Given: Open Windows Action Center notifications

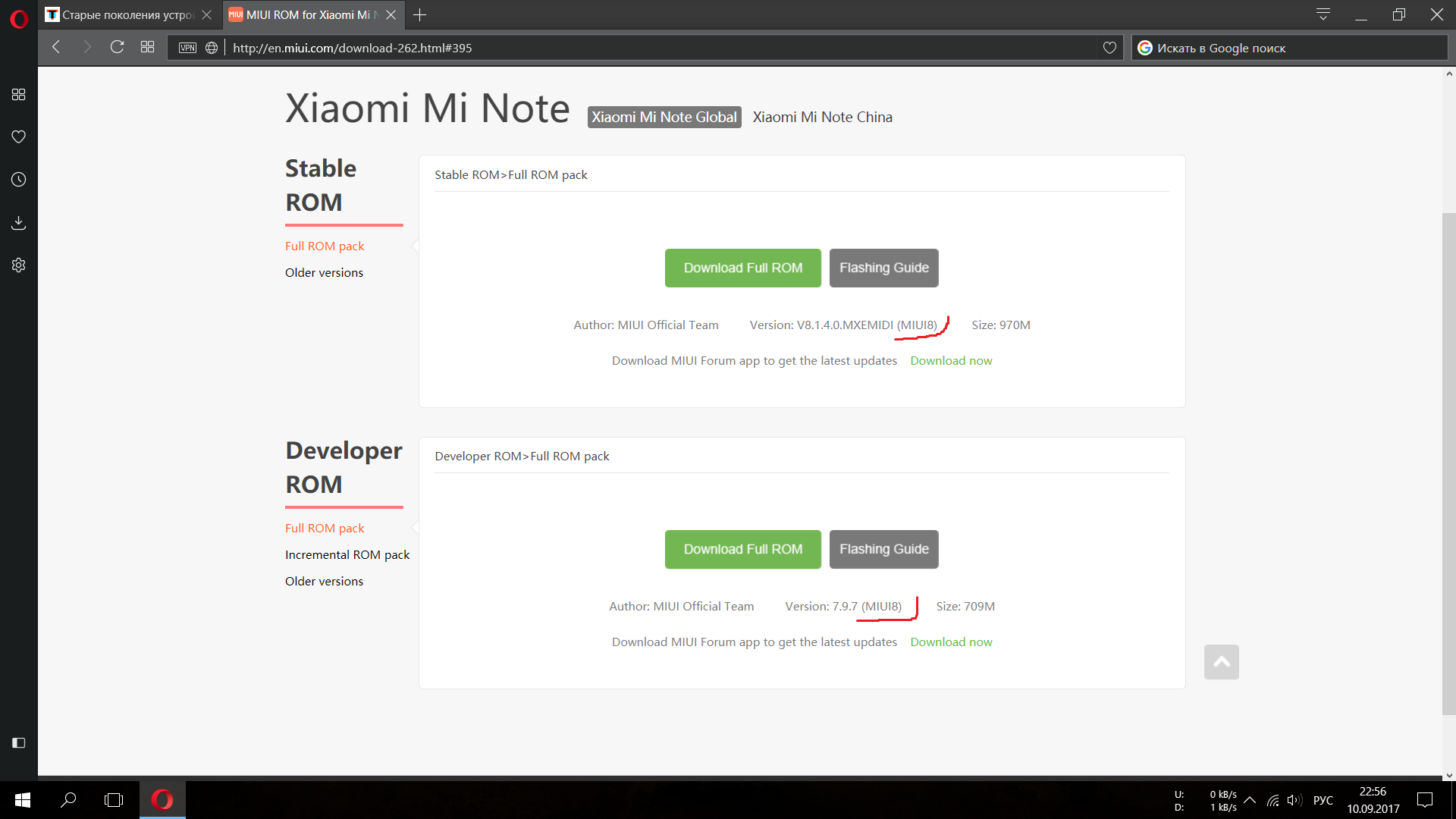Looking at the screenshot, I should tap(1425, 800).
